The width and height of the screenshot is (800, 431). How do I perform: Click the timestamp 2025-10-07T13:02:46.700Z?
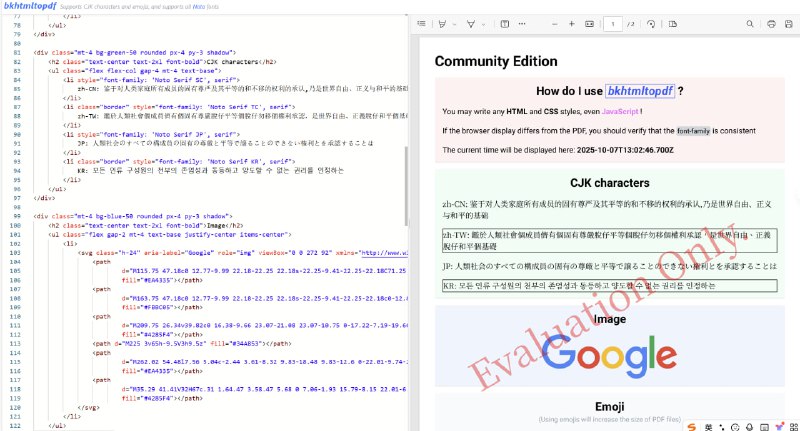(625, 150)
